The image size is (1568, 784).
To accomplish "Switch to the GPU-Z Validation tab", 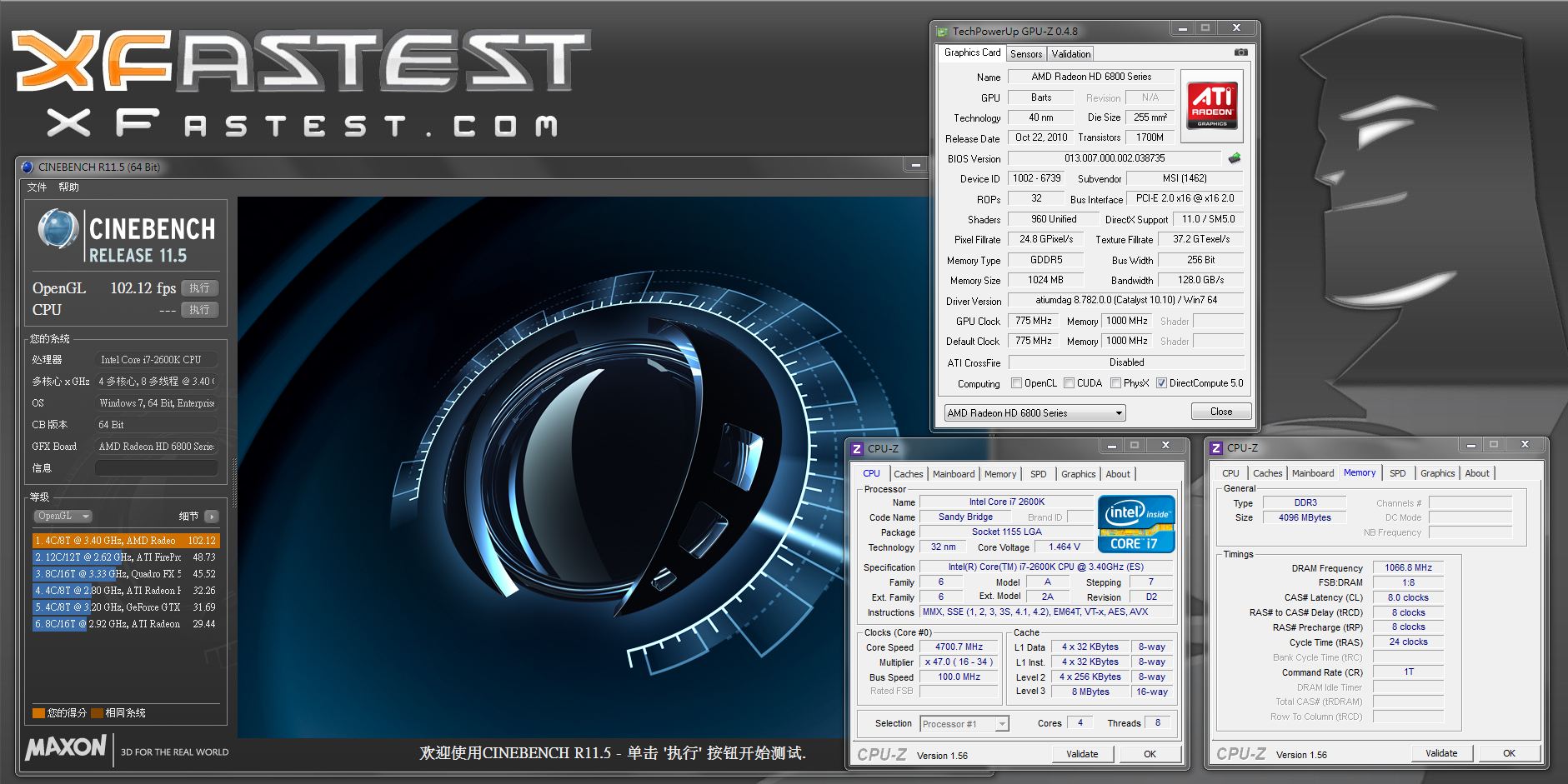I will pyautogui.click(x=1070, y=53).
